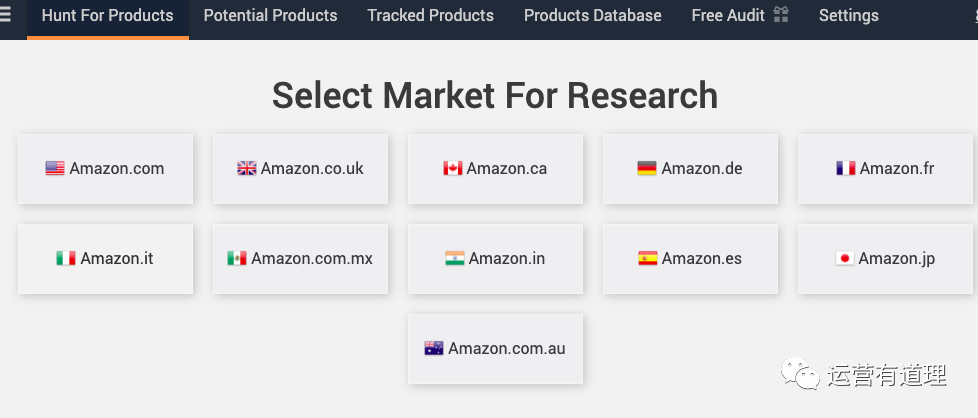
Task: Select the Amazon.it market button
Action: pos(105,259)
